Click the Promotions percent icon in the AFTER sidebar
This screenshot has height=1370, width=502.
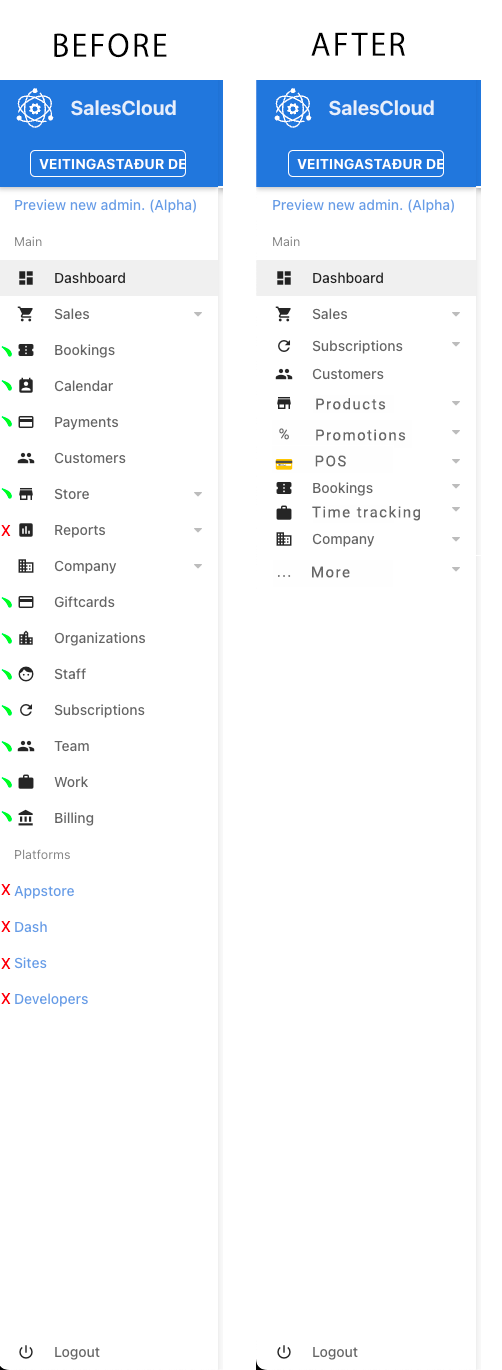click(x=284, y=435)
